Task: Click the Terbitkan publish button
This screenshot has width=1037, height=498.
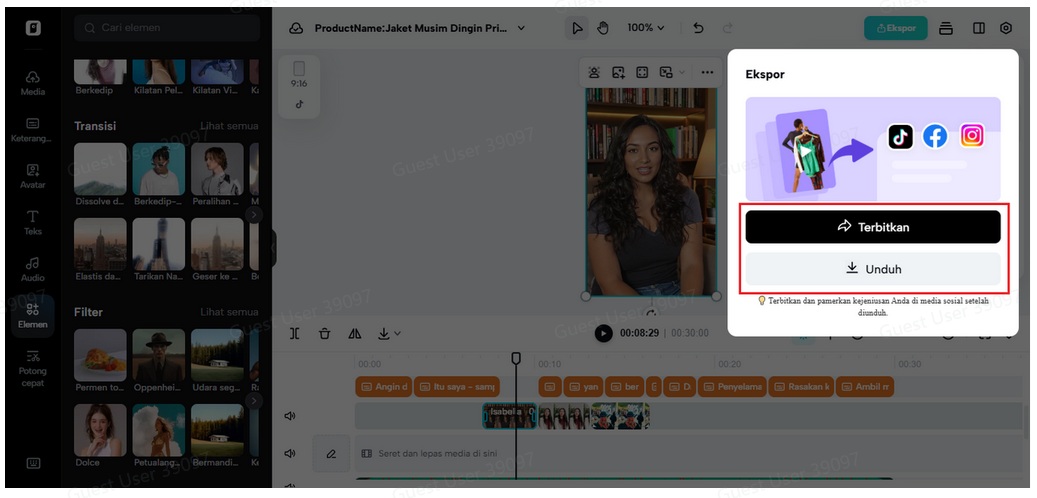Action: (x=872, y=227)
